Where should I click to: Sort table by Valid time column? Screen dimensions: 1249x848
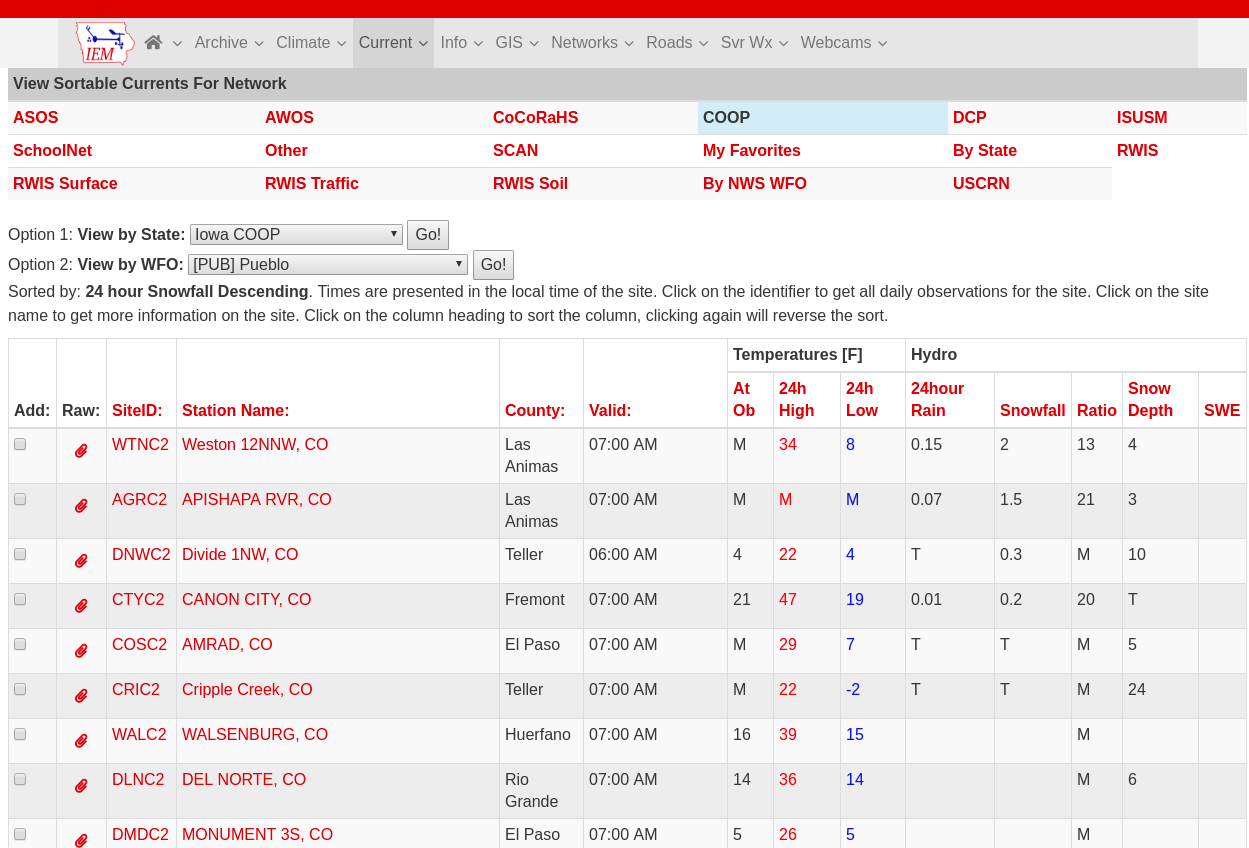coord(610,410)
